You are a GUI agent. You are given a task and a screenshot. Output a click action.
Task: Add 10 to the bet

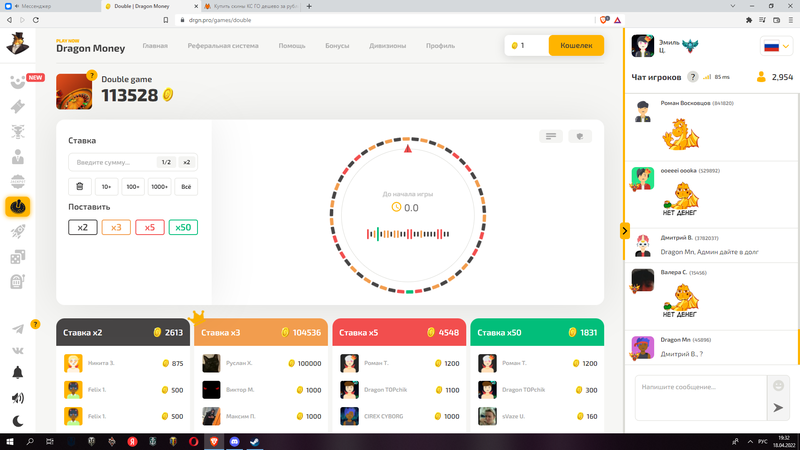(106, 187)
